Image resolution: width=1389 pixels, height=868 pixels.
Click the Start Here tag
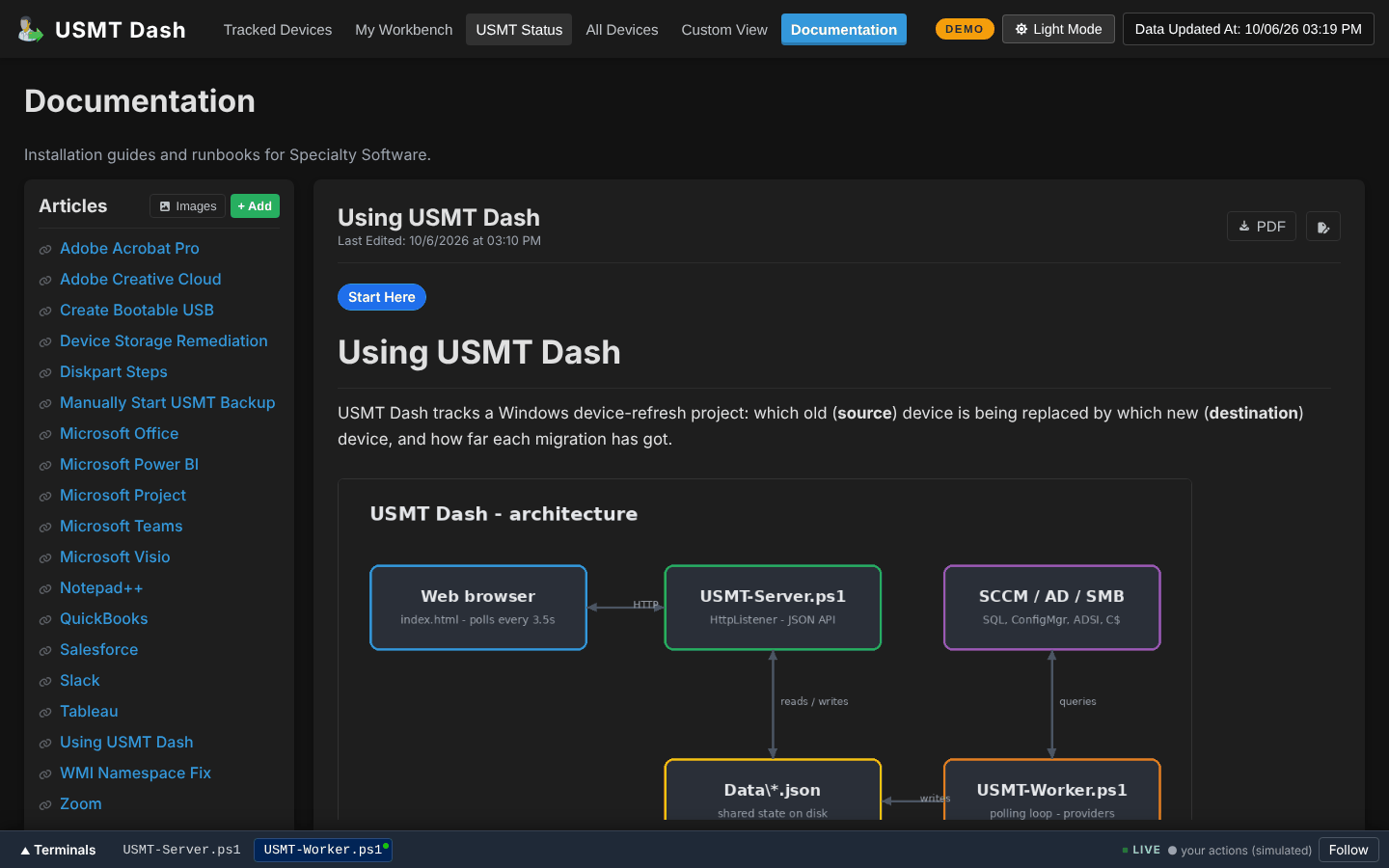pyautogui.click(x=382, y=297)
